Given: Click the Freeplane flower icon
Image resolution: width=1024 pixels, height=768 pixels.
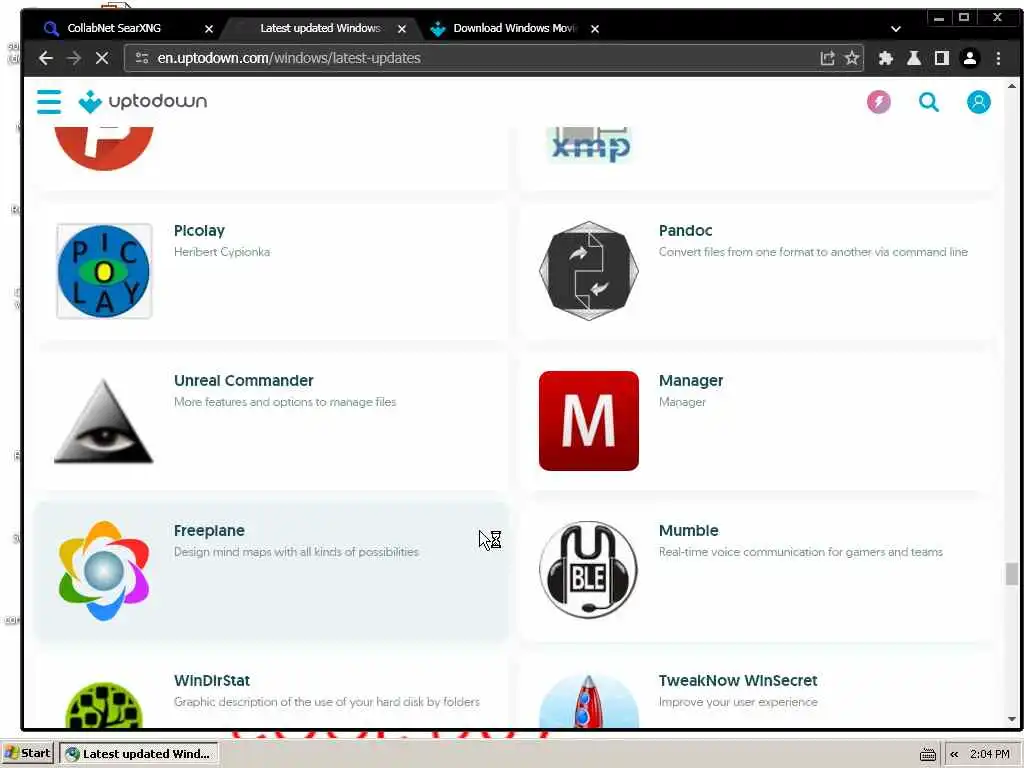Looking at the screenshot, I should point(104,571).
